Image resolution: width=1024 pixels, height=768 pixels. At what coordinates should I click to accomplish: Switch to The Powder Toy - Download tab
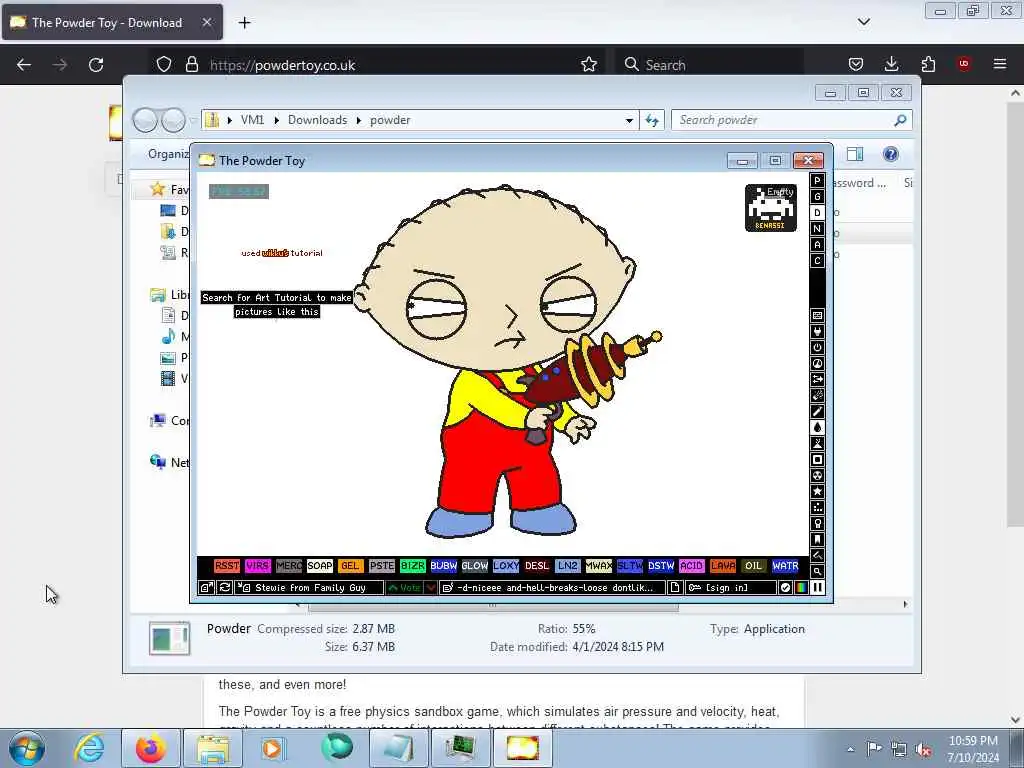point(112,23)
